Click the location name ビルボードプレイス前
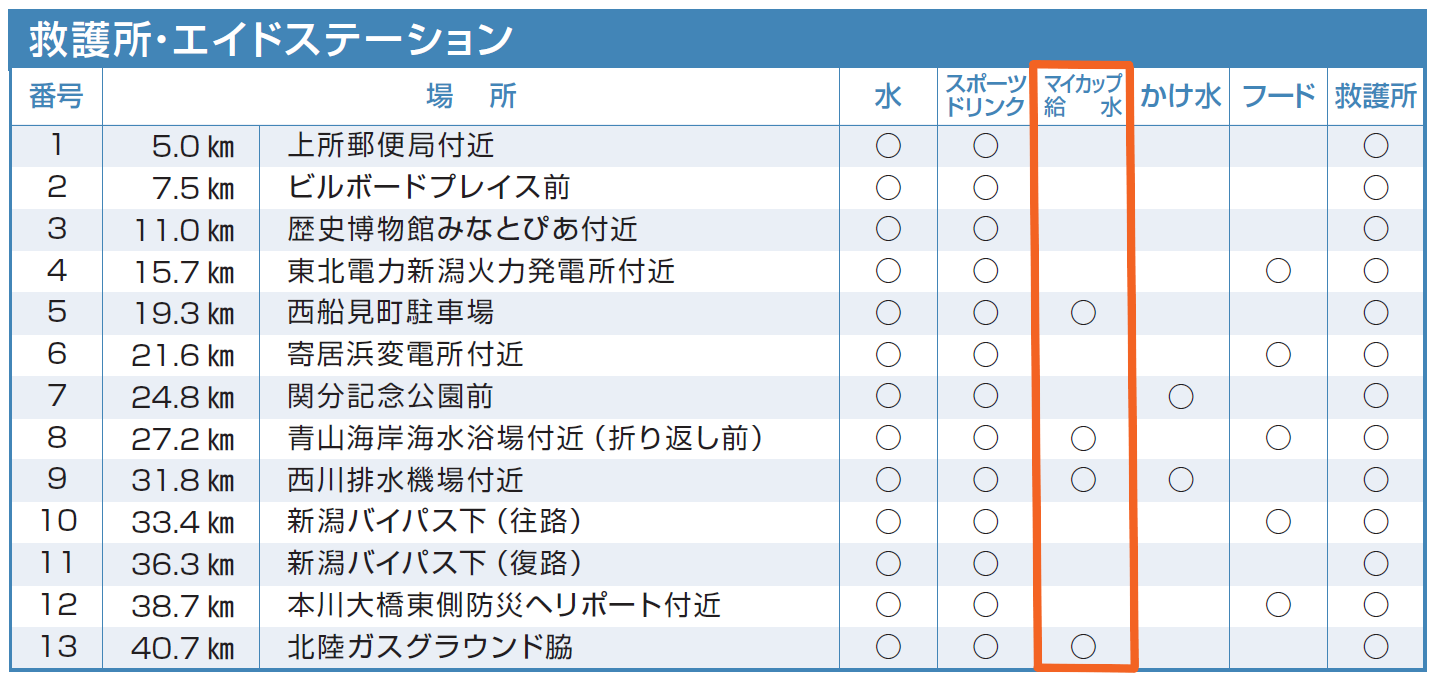This screenshot has height=679, width=1435. pyautogui.click(x=428, y=188)
